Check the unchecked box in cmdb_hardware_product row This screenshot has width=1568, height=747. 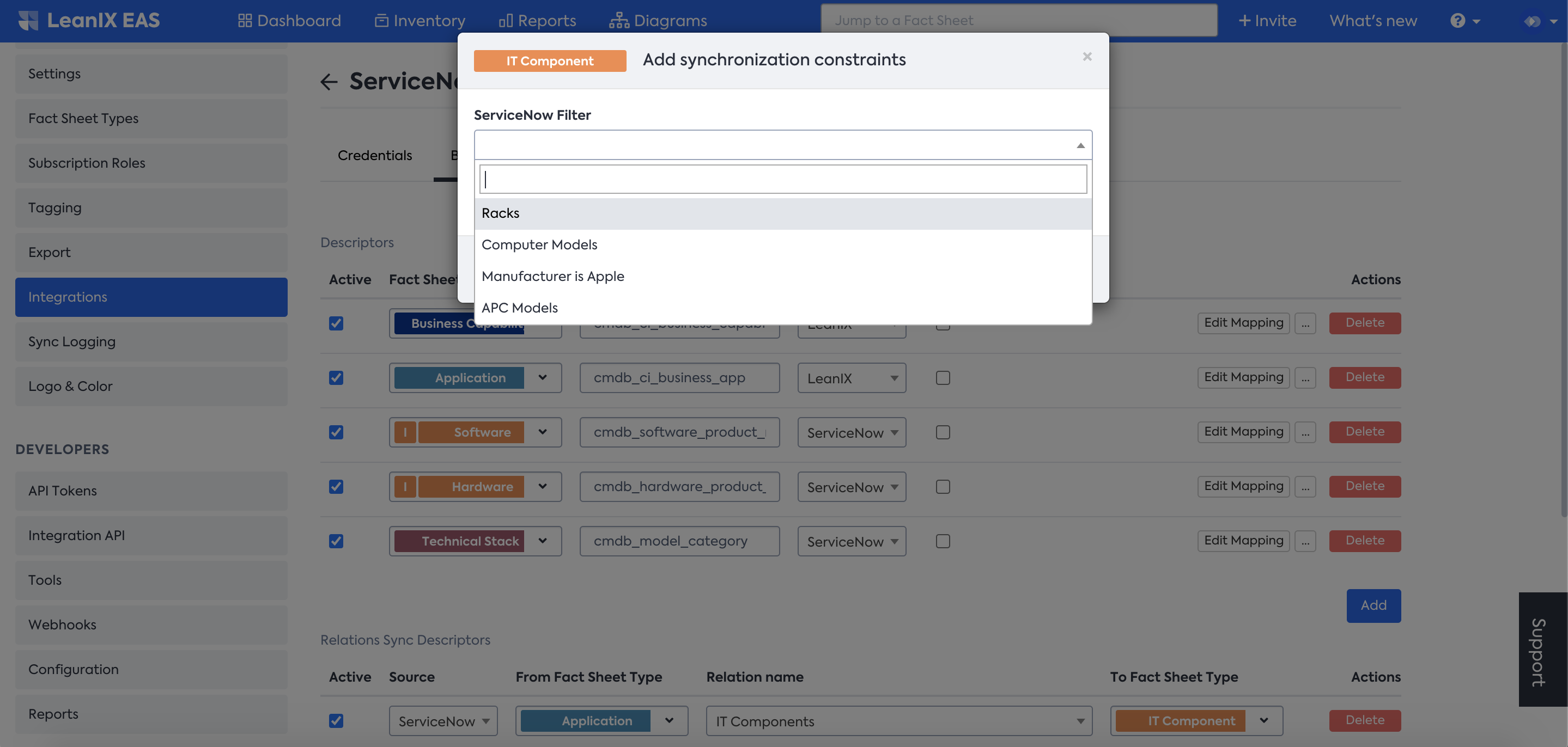[942, 487]
